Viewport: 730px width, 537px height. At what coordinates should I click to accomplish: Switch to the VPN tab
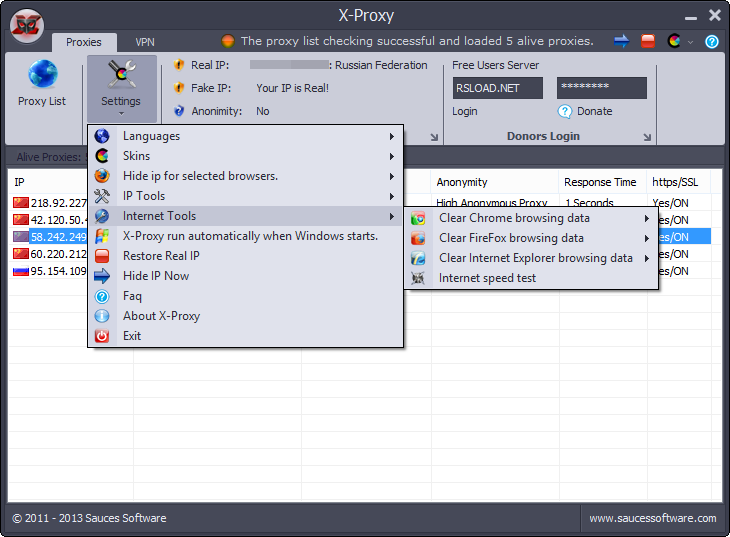coord(145,42)
